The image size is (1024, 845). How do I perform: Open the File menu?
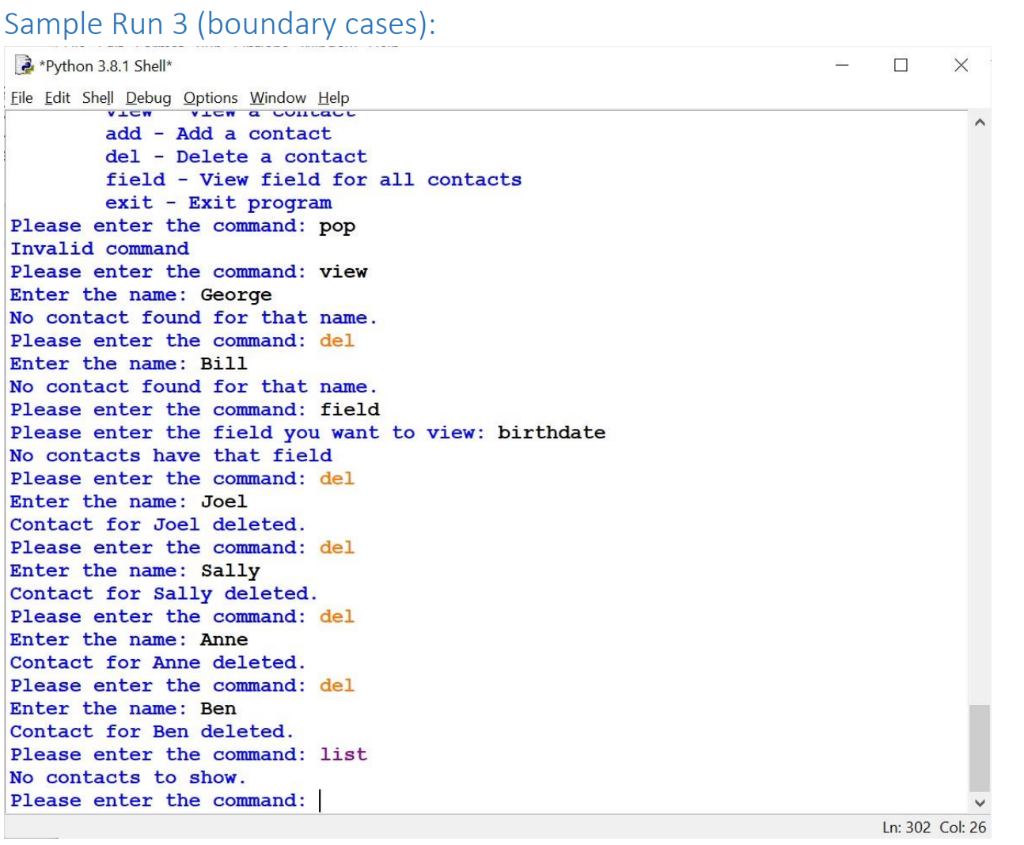coord(23,97)
